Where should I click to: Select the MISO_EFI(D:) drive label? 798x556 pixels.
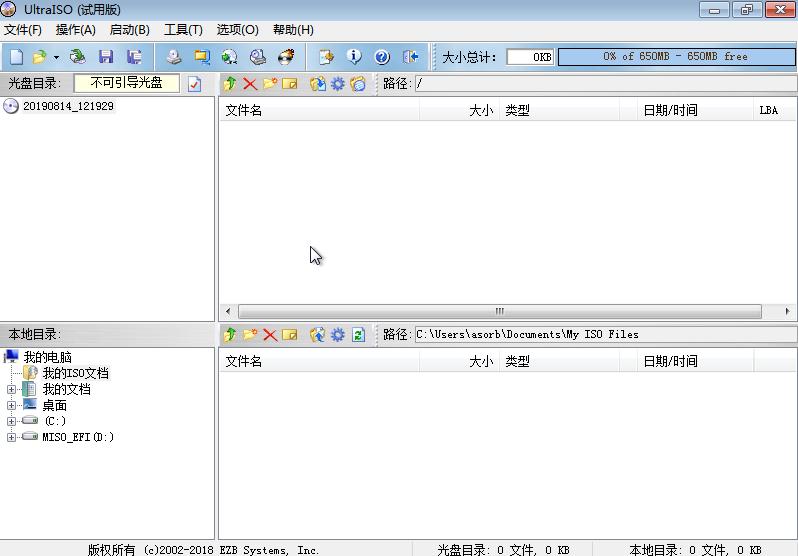pyautogui.click(x=78, y=437)
